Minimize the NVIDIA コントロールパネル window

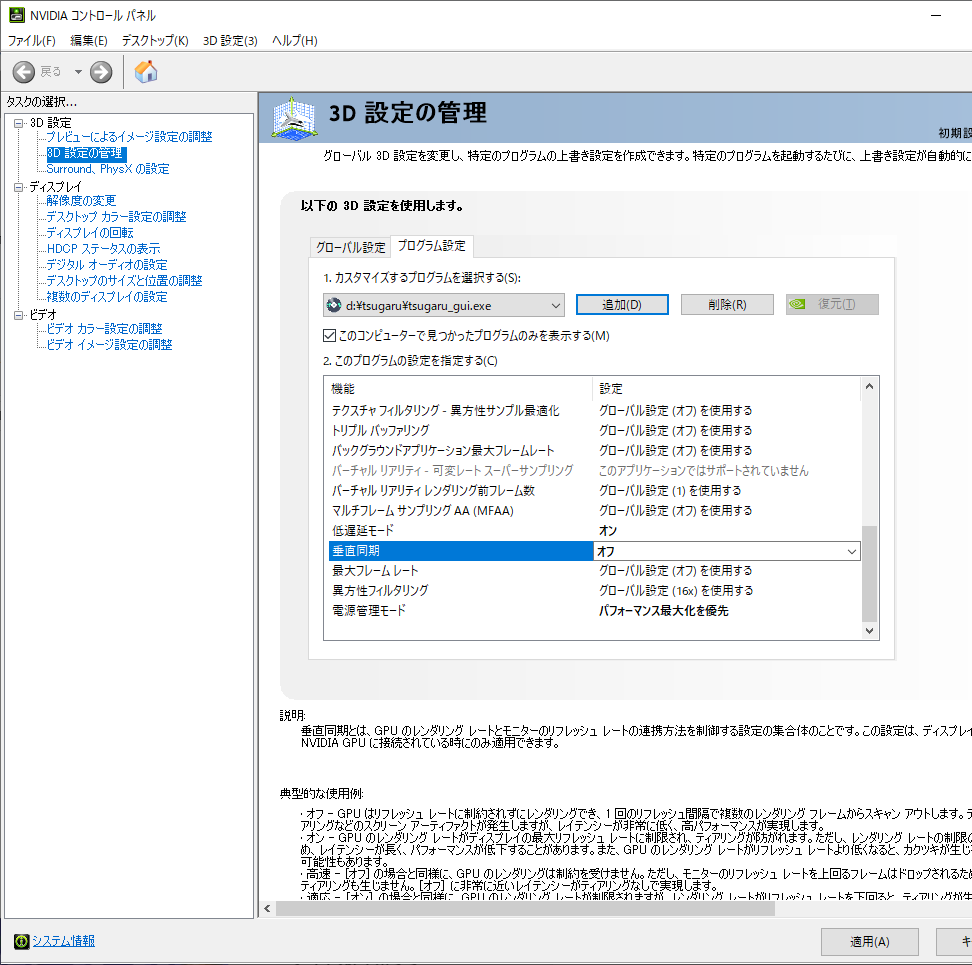click(936, 15)
